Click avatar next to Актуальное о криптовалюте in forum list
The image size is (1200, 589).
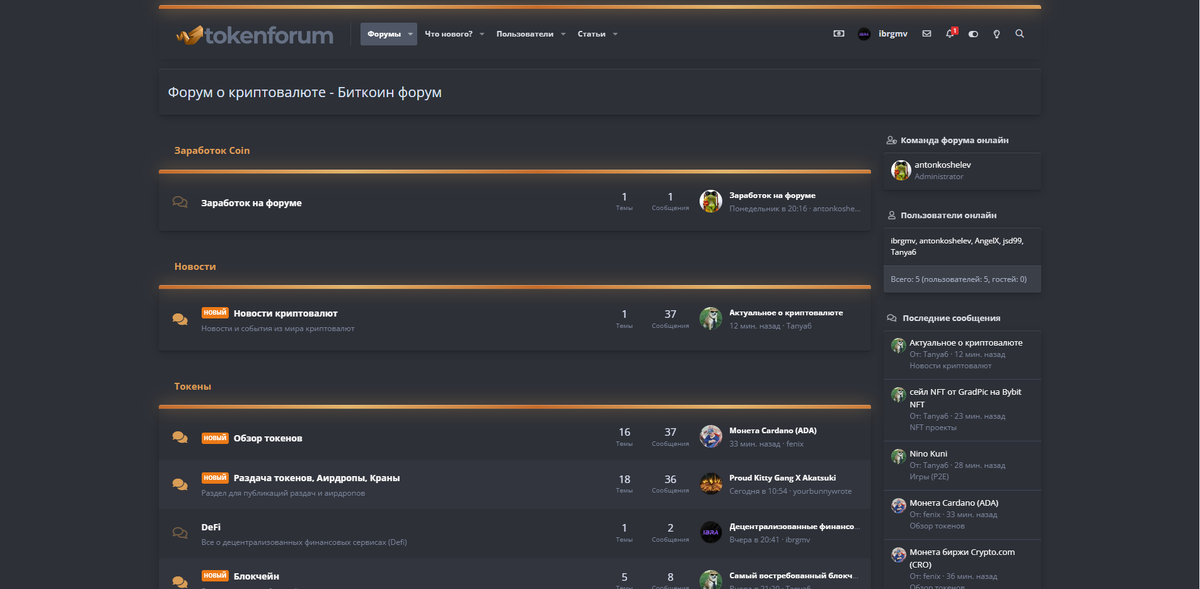click(x=711, y=318)
